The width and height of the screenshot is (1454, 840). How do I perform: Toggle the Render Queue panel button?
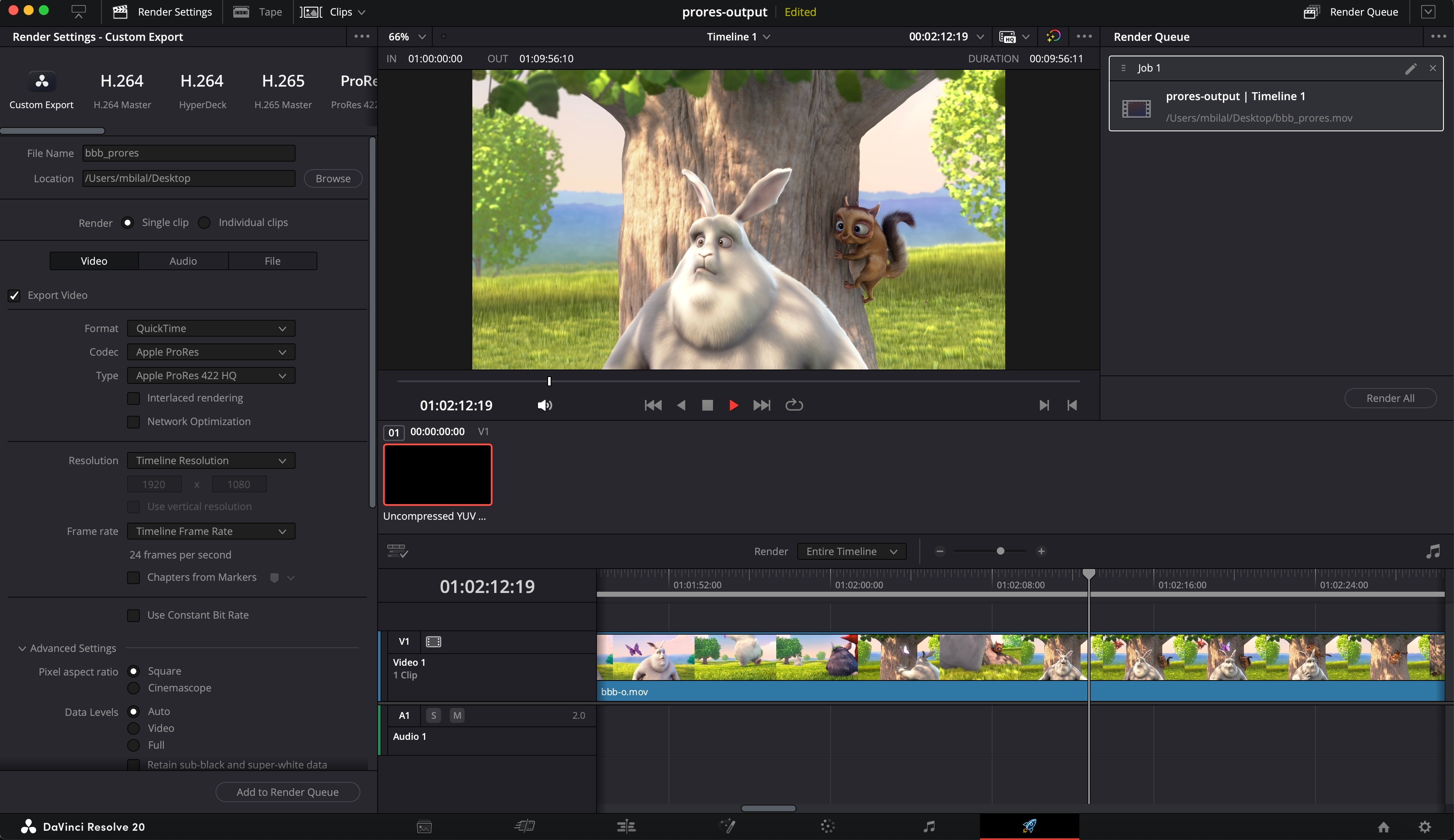(1351, 12)
